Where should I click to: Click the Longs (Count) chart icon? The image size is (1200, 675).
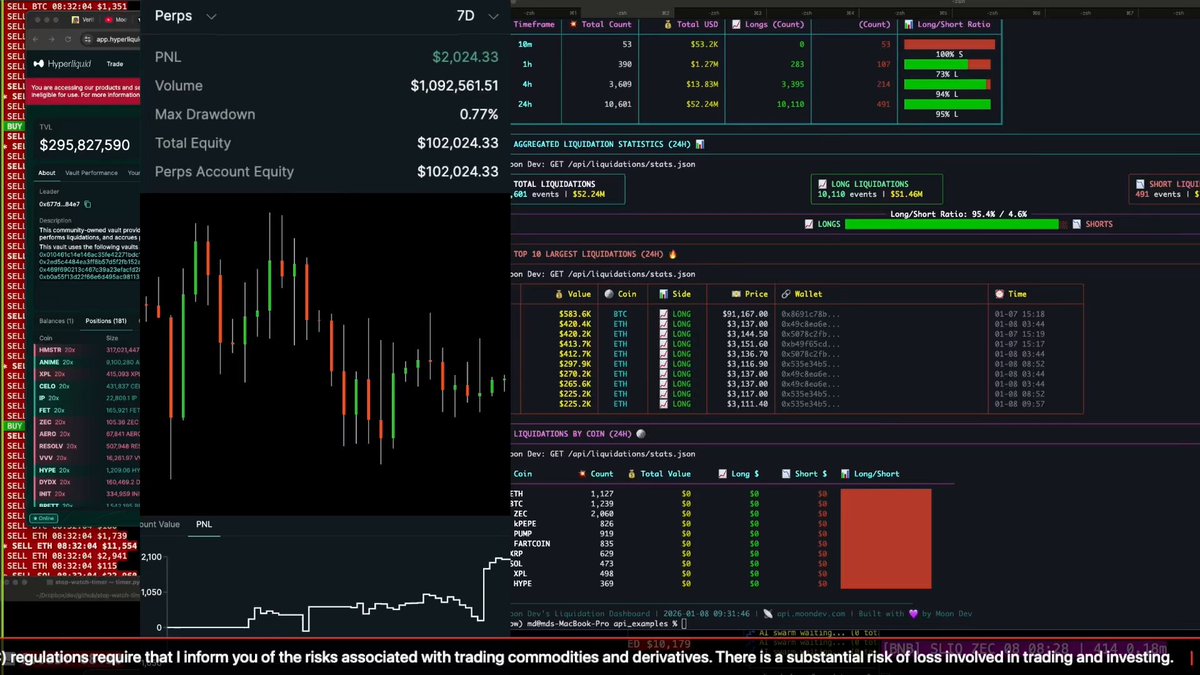coord(737,23)
